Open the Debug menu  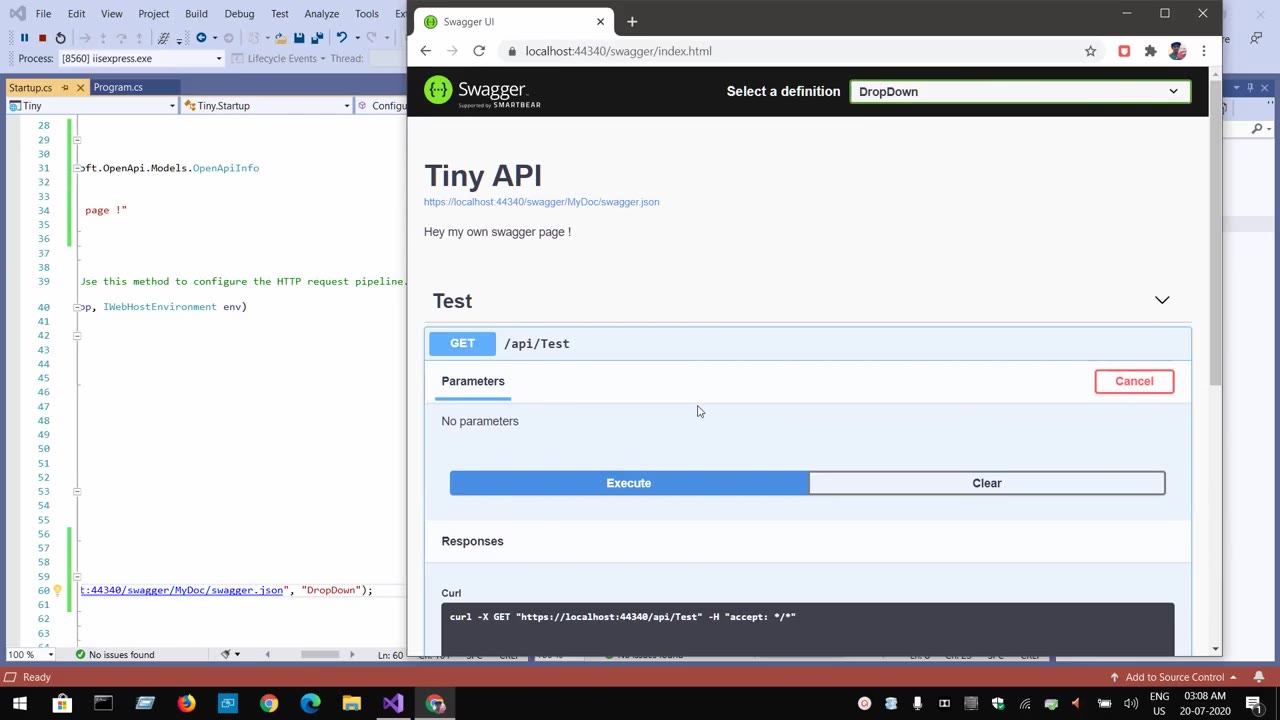tap(239, 14)
